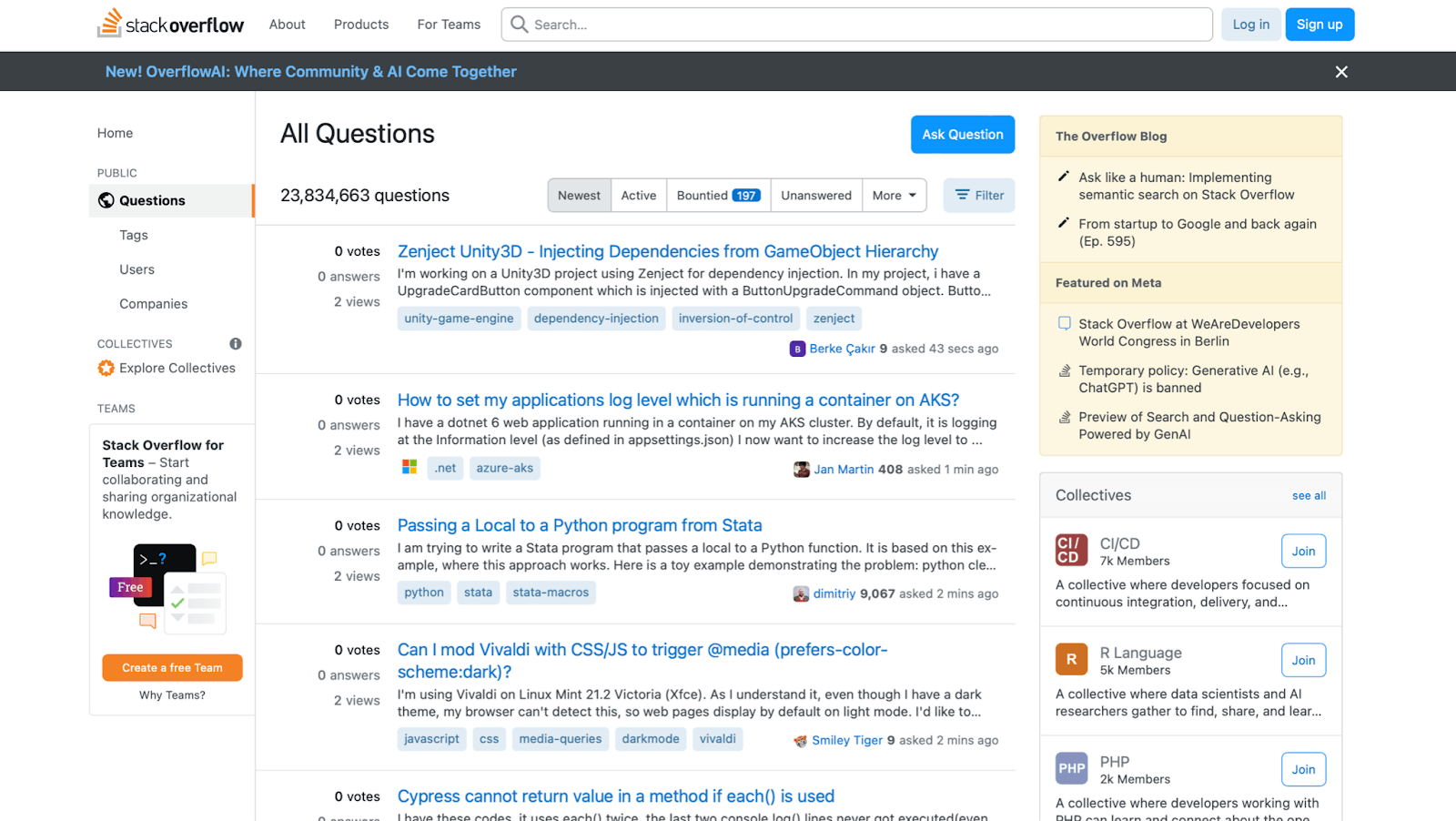
Task: Dismiss the OverflowAI banner
Action: pyautogui.click(x=1341, y=72)
